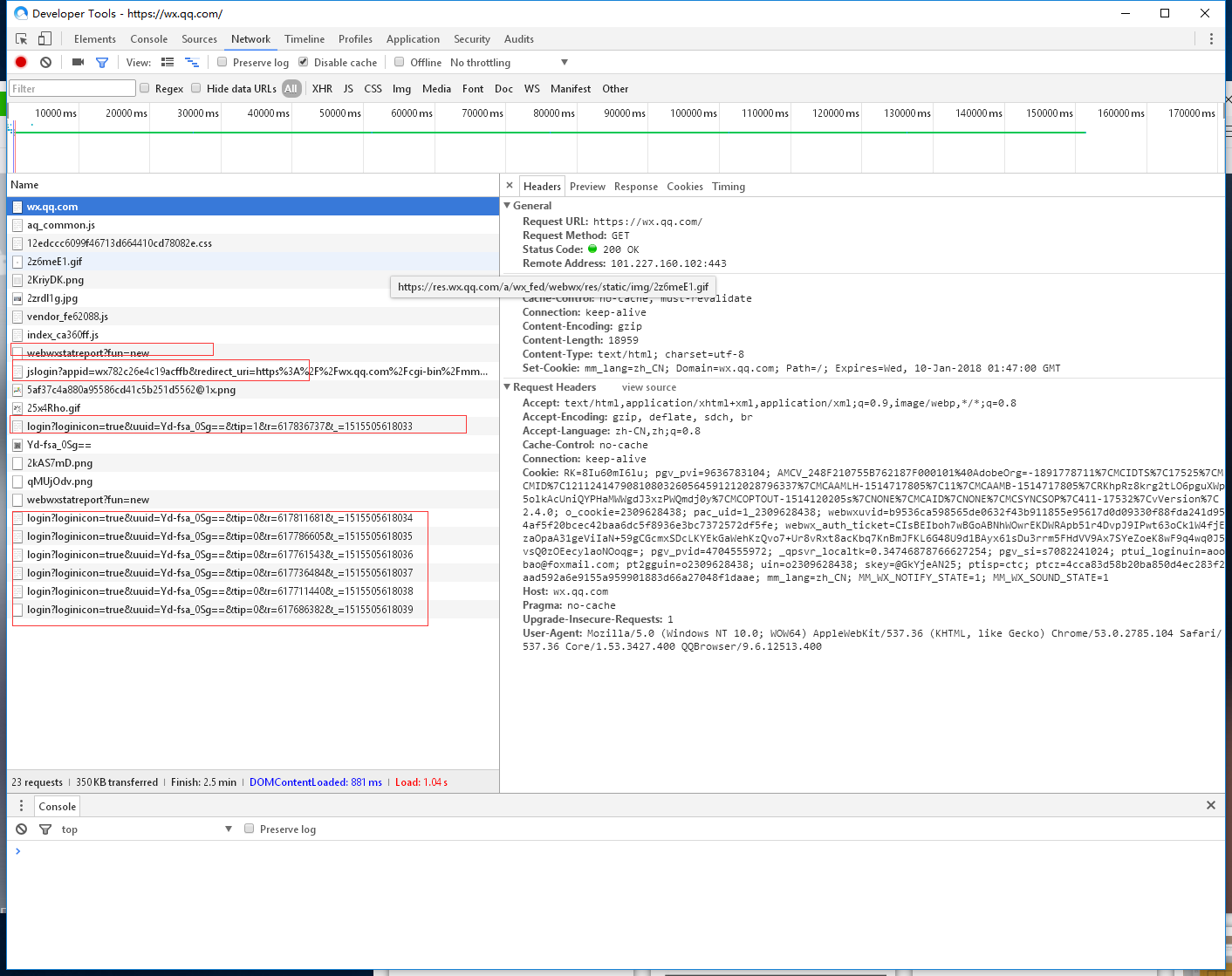Select the jslogin?appid request row
The height and width of the screenshot is (976, 1232).
(x=253, y=372)
